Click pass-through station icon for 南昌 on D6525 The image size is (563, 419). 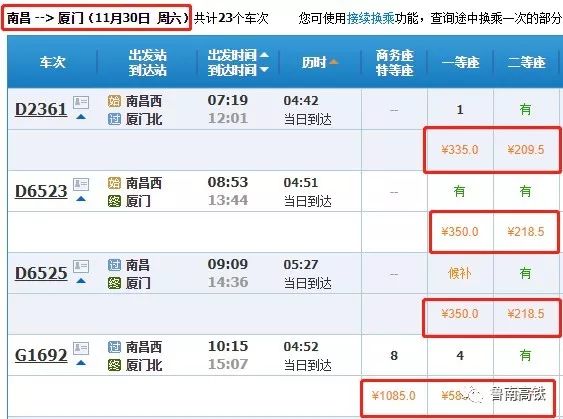(x=114, y=265)
